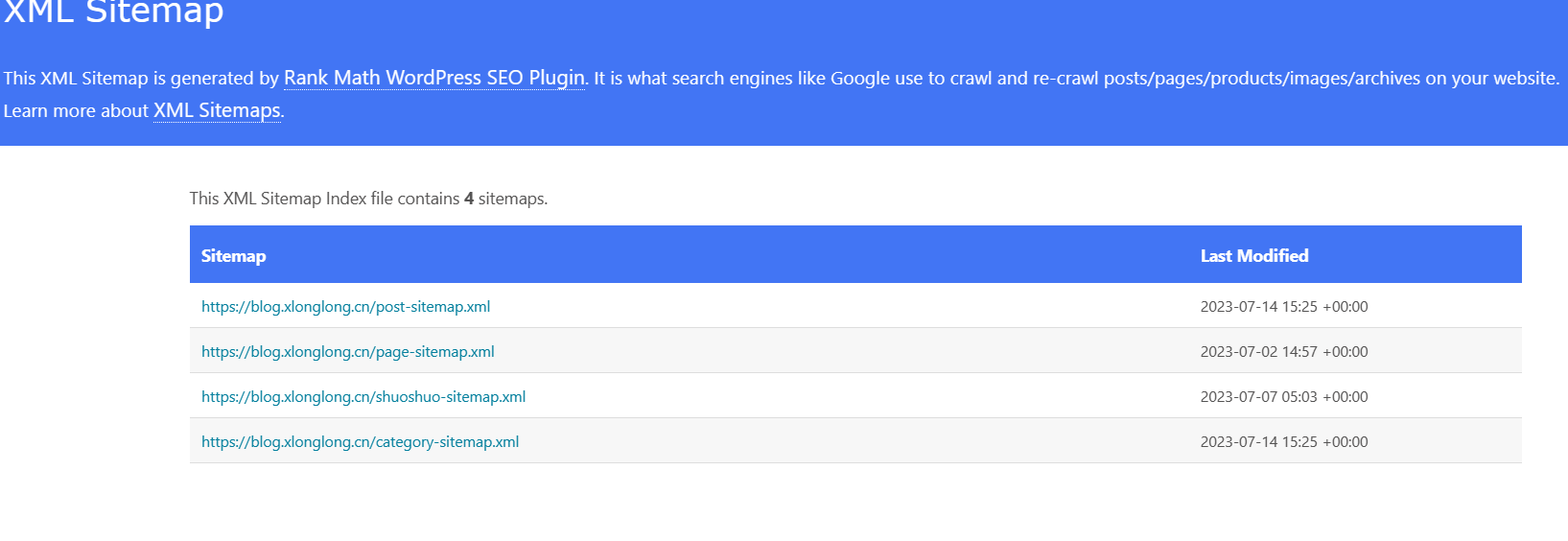Click the 2023-07-07 05:03 modified date
Screen dimensions: 1568x541
(x=1284, y=397)
